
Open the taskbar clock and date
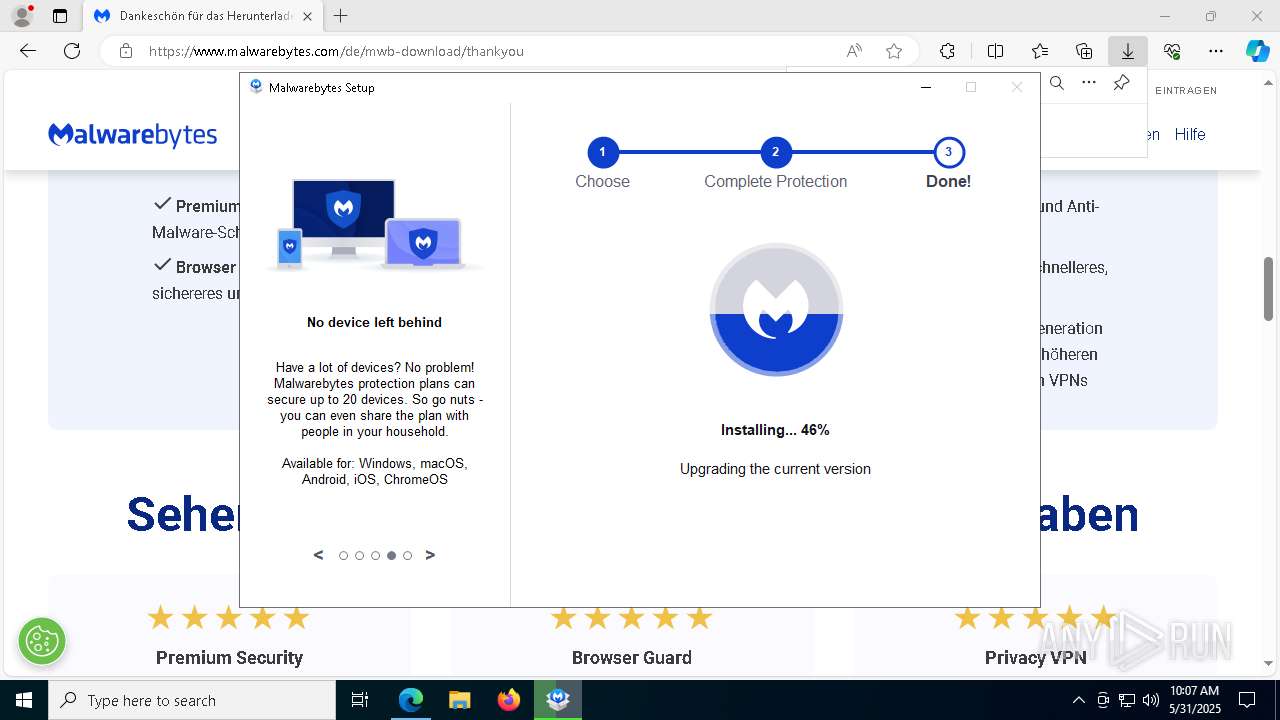tap(1194, 700)
